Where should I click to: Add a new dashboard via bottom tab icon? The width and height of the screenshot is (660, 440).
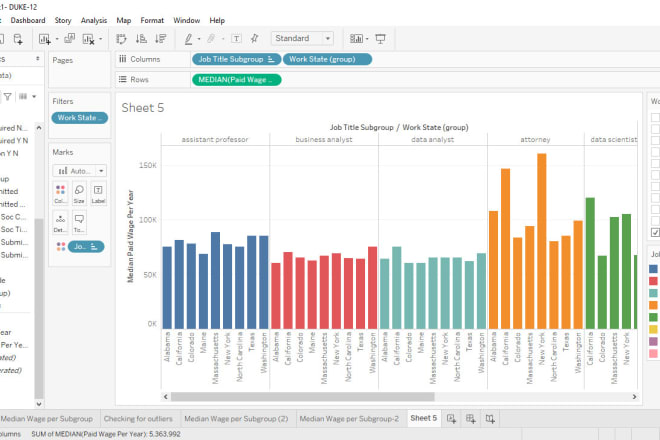[x=471, y=419]
